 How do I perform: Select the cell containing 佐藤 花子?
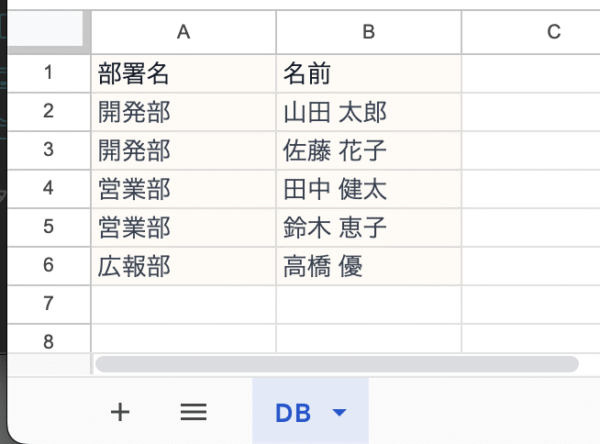[x=368, y=151]
